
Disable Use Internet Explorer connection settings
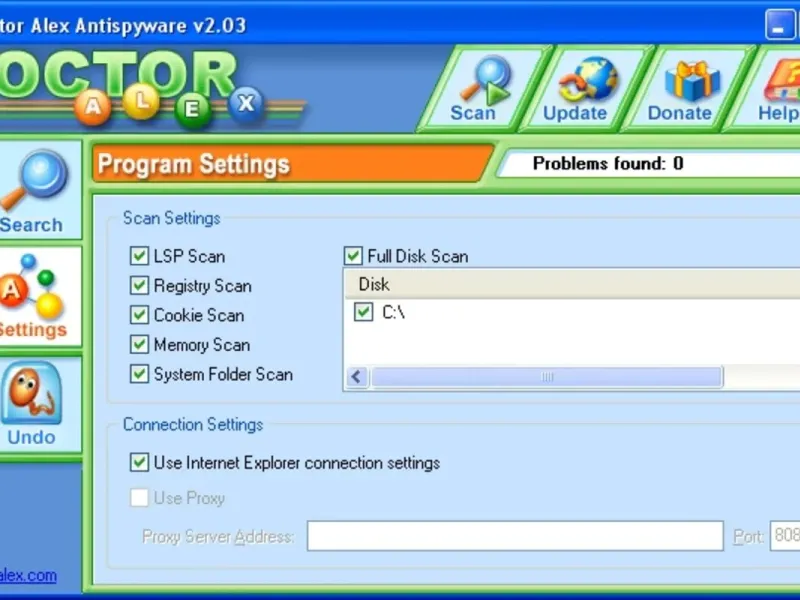click(x=139, y=462)
